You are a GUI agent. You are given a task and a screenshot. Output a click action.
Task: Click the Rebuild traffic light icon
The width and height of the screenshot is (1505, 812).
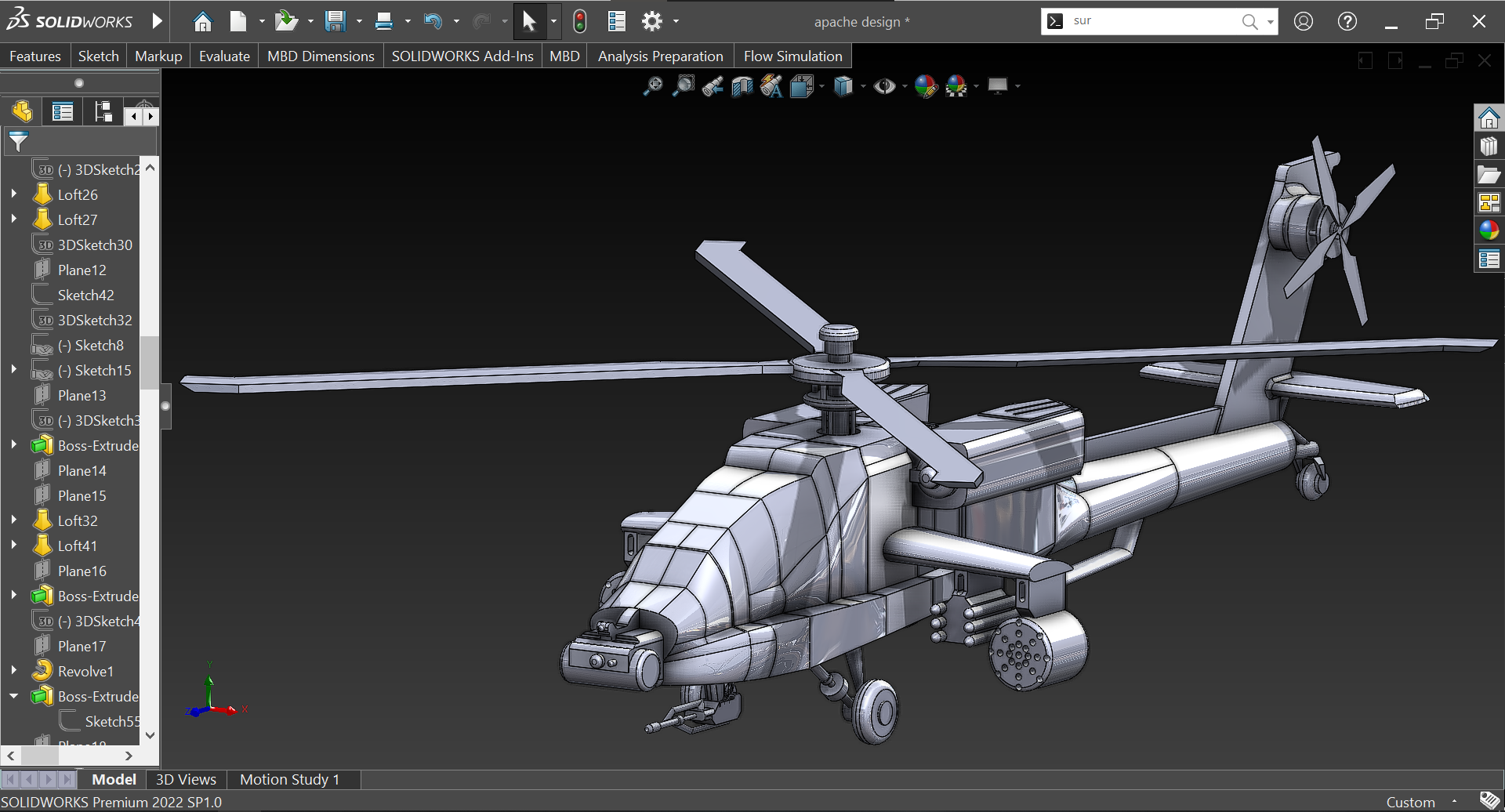[x=579, y=21]
